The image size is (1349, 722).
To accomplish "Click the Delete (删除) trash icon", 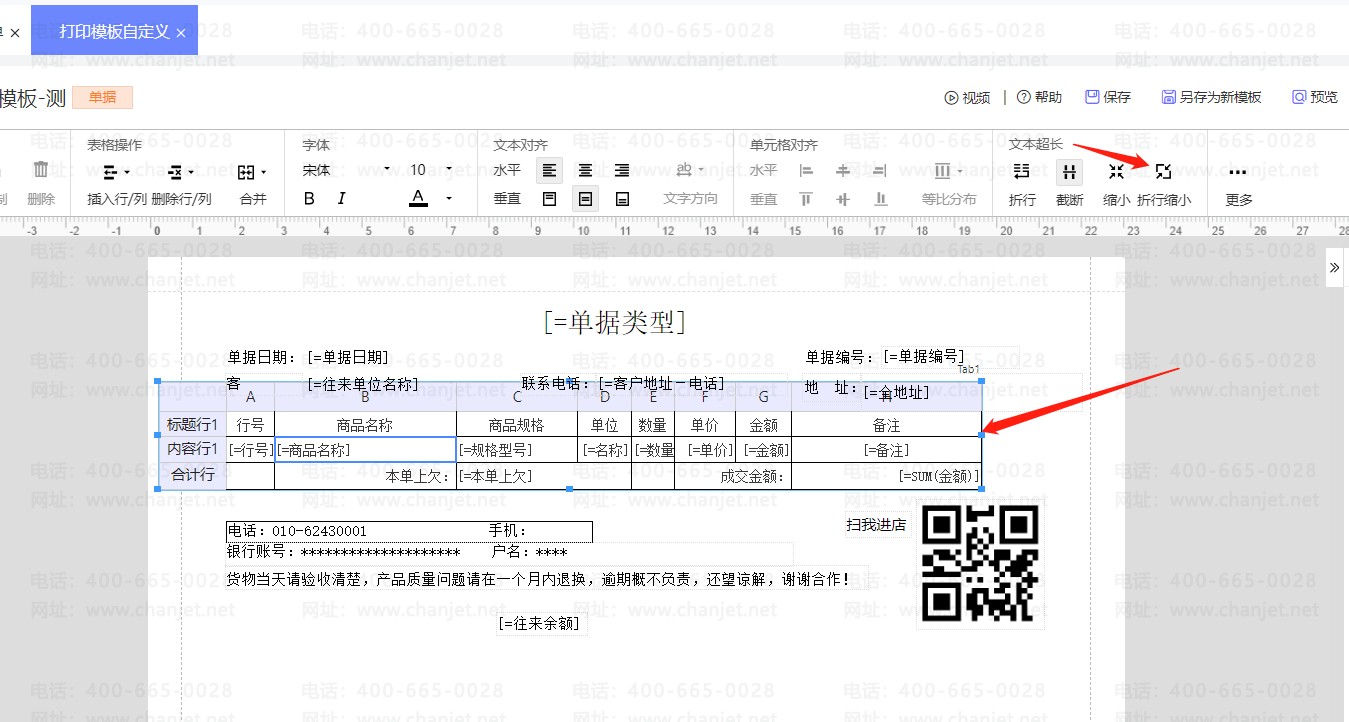I will [41, 170].
